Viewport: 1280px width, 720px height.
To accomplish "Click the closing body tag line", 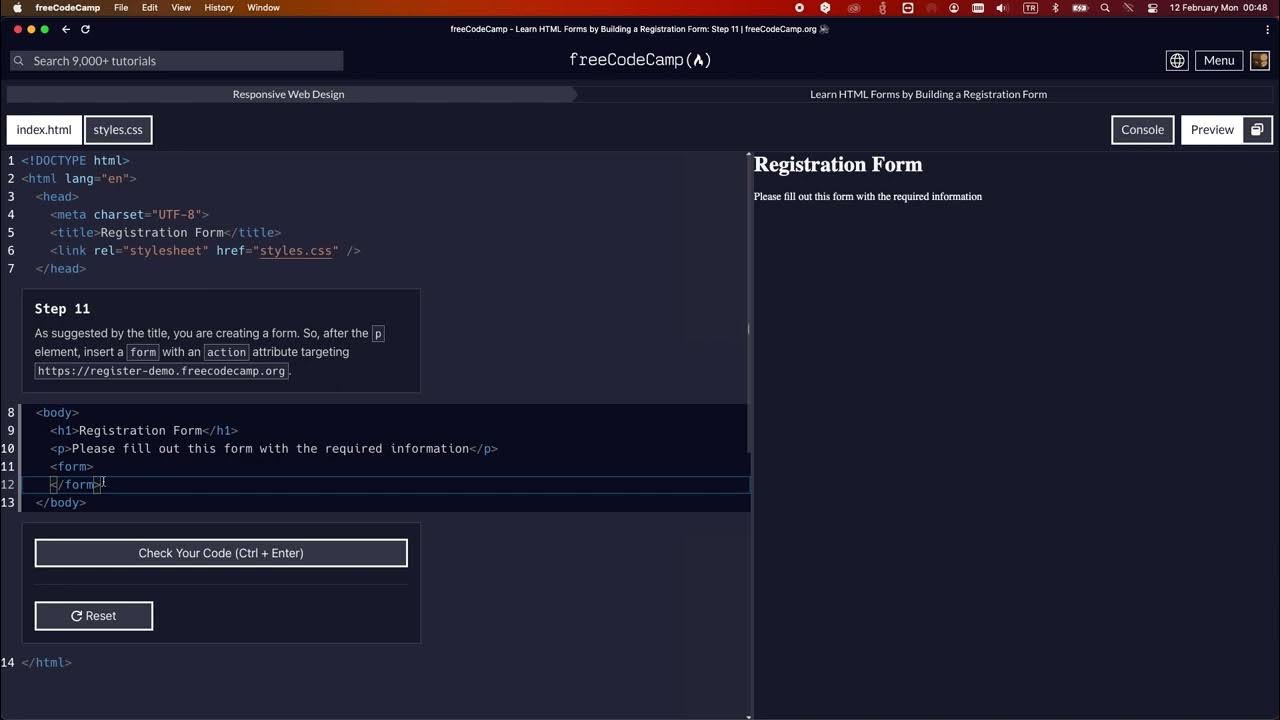I will (x=61, y=502).
